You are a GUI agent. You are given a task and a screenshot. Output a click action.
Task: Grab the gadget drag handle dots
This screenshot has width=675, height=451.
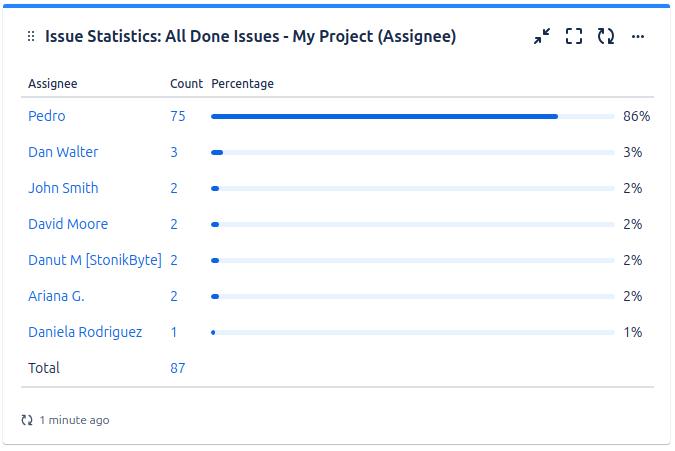31,36
